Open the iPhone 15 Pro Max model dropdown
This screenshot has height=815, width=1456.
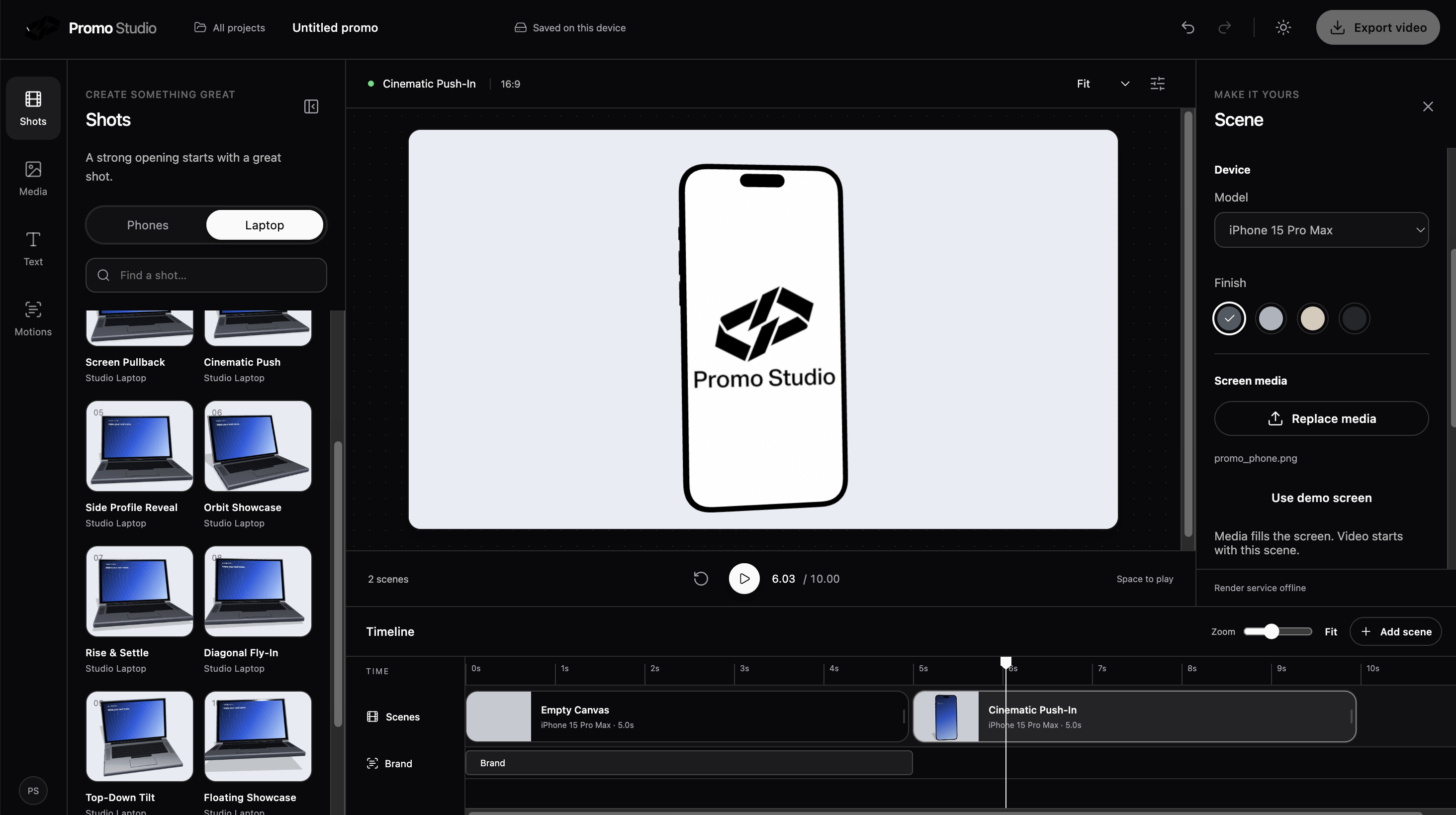1321,230
